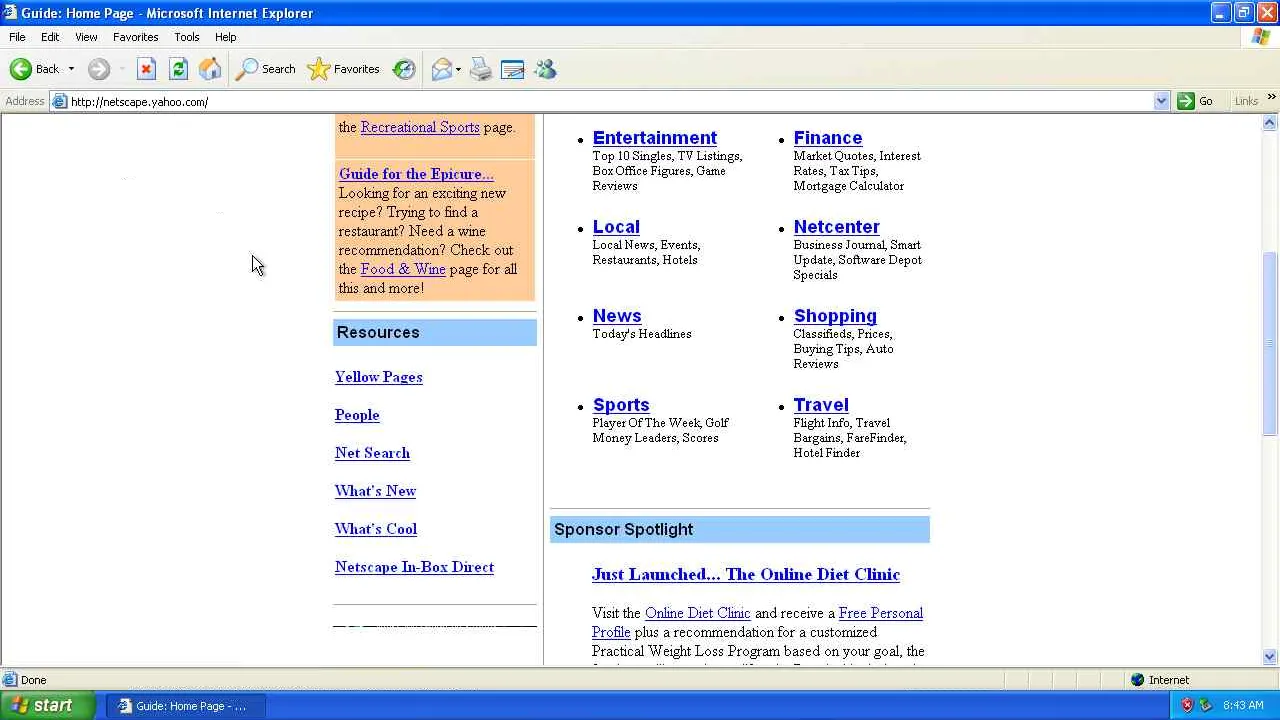1280x720 pixels.
Task: Open the Entertainment category link
Action: pos(655,138)
